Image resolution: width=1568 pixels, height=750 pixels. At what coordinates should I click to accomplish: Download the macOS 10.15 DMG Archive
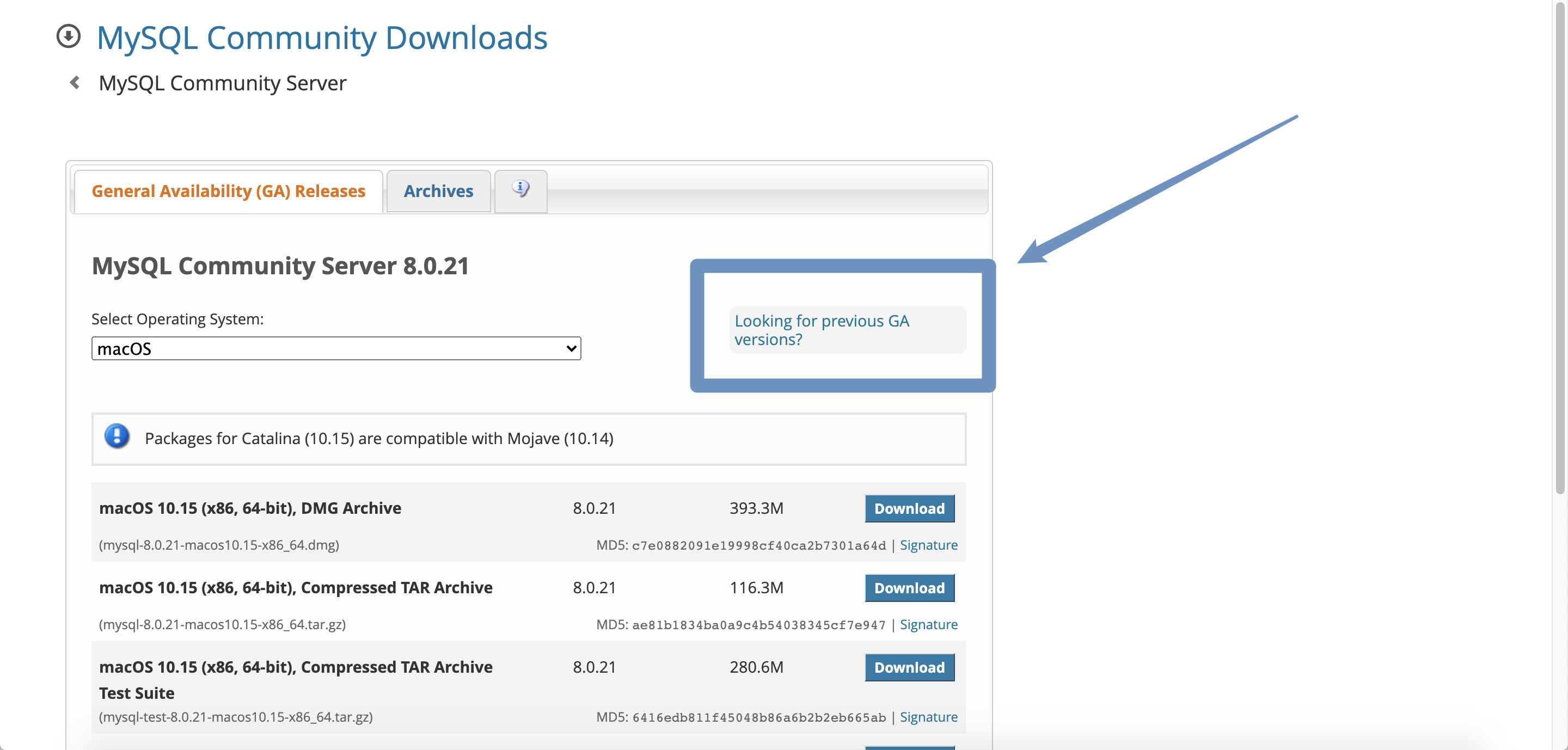pyautogui.click(x=909, y=508)
